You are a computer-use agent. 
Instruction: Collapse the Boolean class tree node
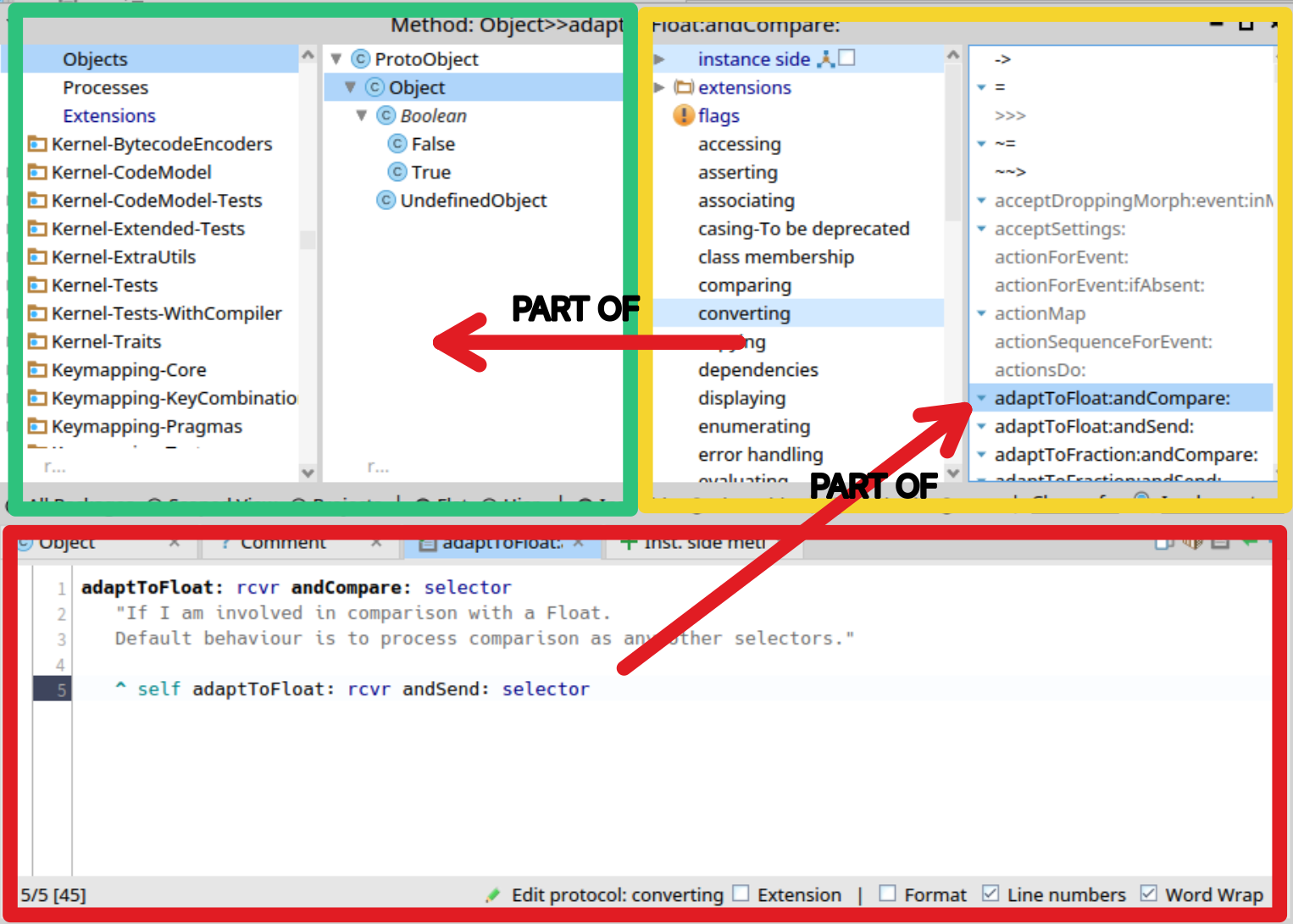click(362, 115)
